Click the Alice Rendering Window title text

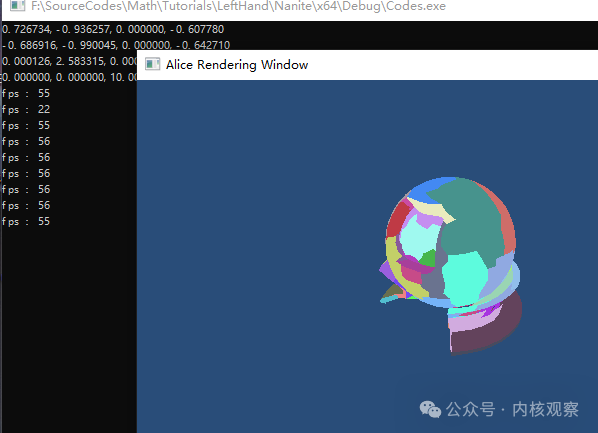pyautogui.click(x=237, y=65)
